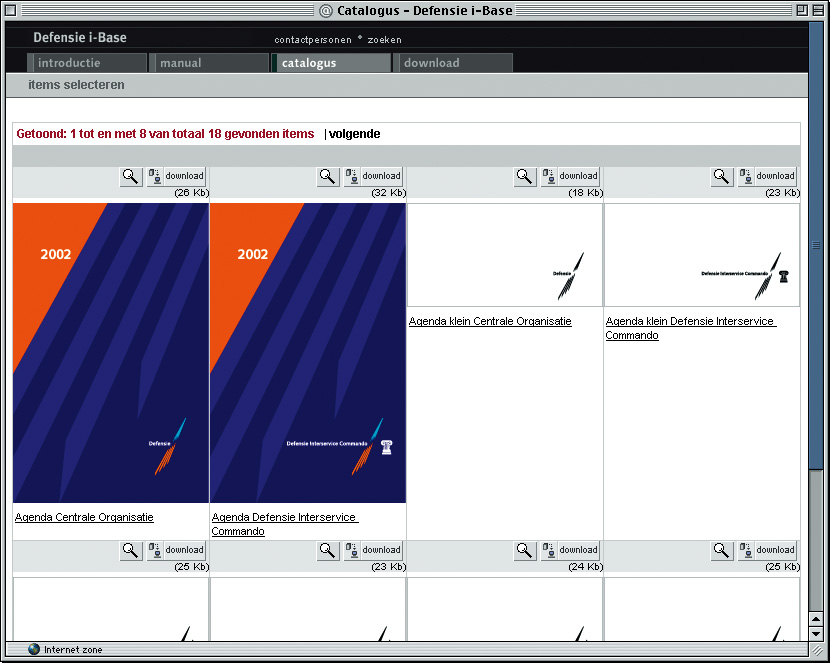830x663 pixels.
Task: Click the vertical scrollbar down arrow
Action: coord(816,633)
